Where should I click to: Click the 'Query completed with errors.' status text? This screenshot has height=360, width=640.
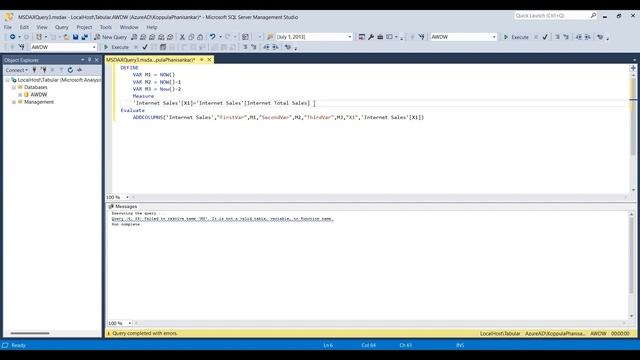click(145, 333)
